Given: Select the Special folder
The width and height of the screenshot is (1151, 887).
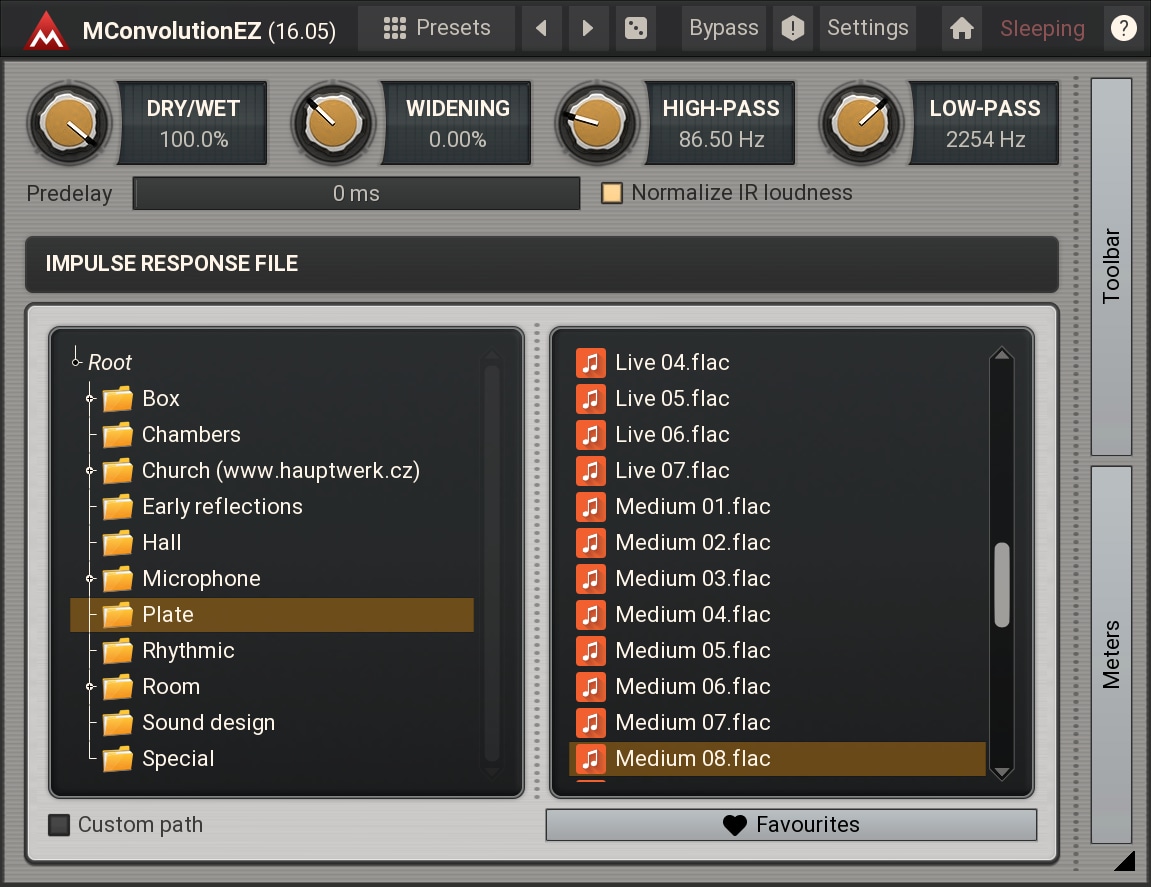Looking at the screenshot, I should click(x=272, y=759).
